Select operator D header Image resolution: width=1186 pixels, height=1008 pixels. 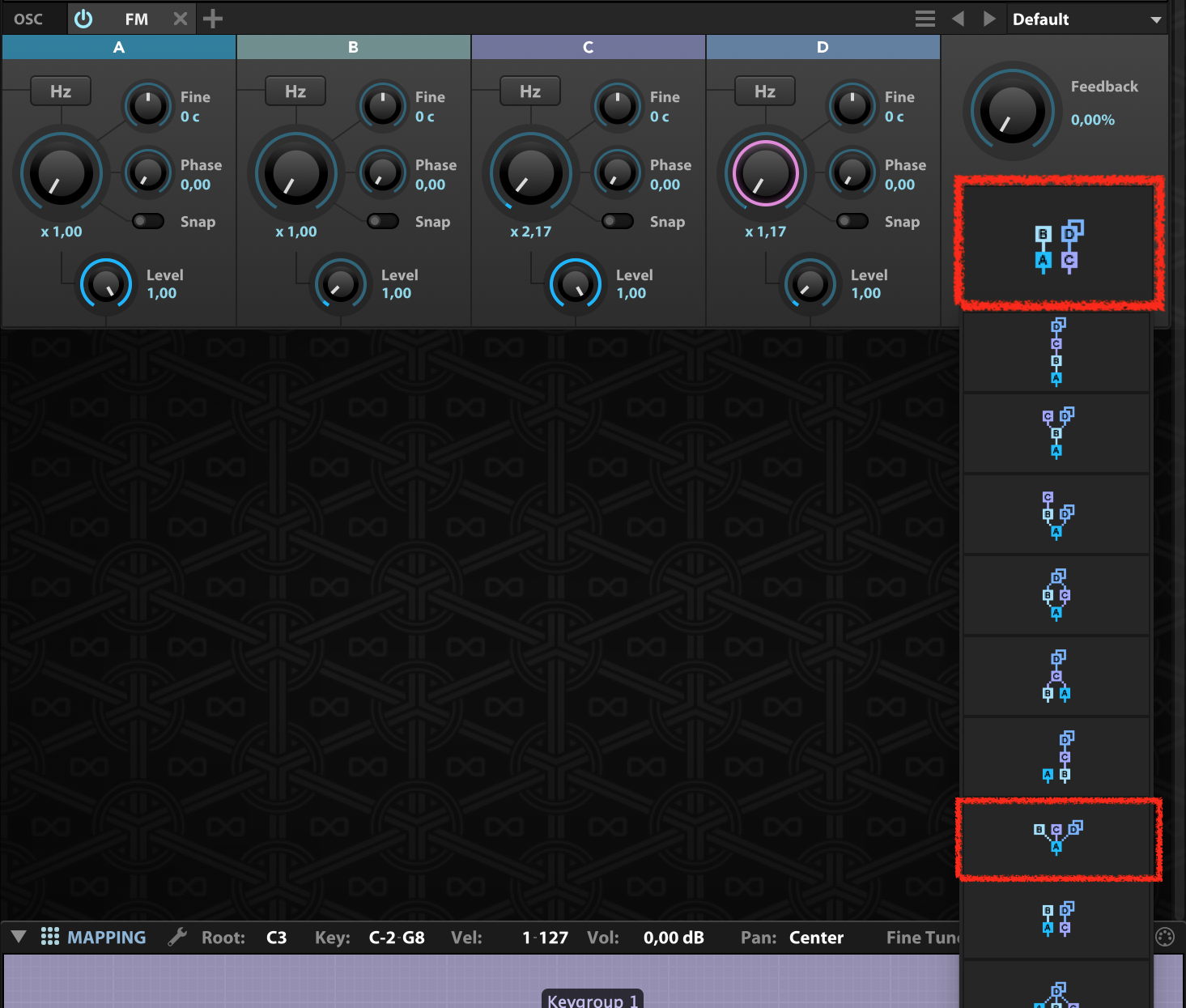[823, 47]
